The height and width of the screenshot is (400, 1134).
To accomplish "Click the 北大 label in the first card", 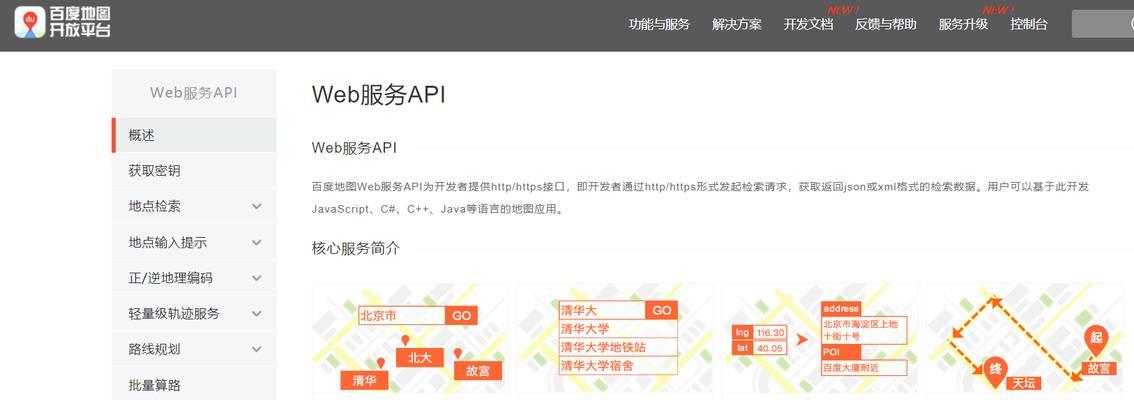I will pyautogui.click(x=419, y=358).
